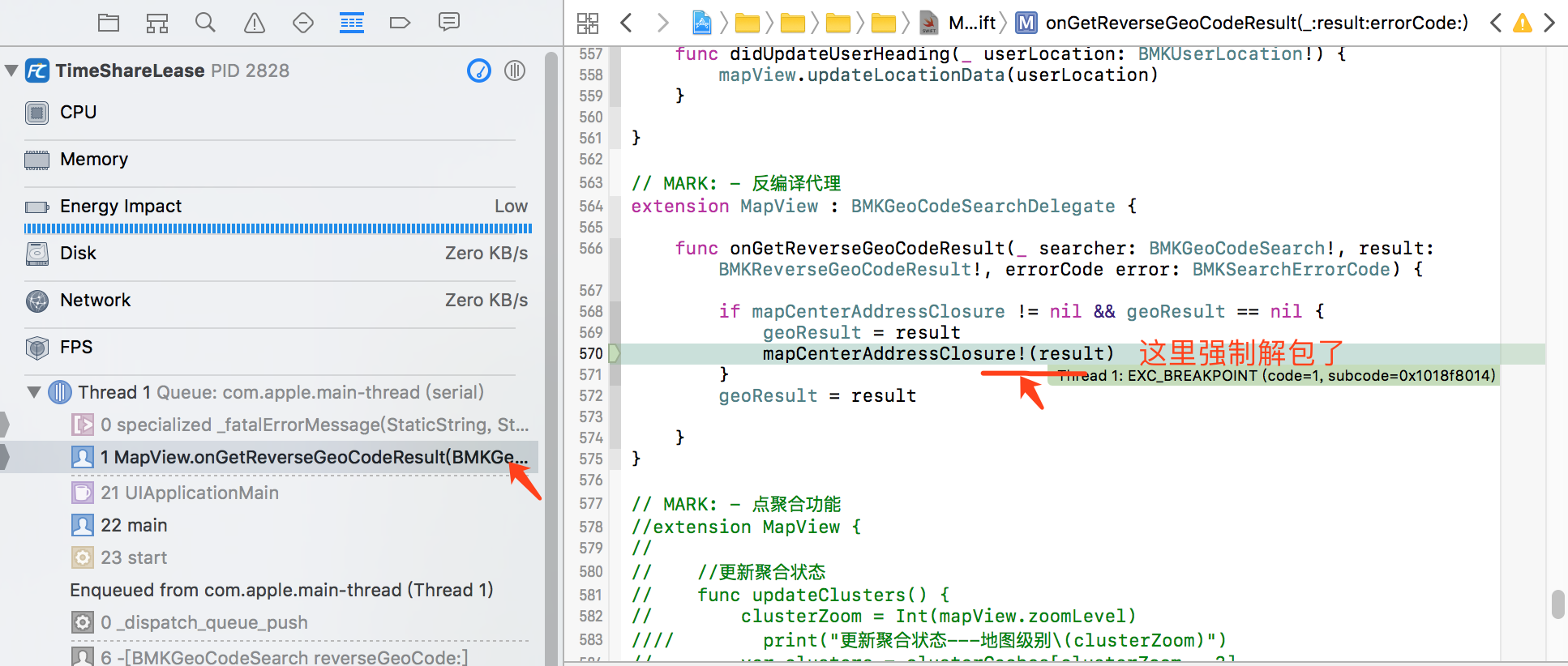Open the related items grid menu
Viewport: 1568px width, 666px height.
coord(588,23)
